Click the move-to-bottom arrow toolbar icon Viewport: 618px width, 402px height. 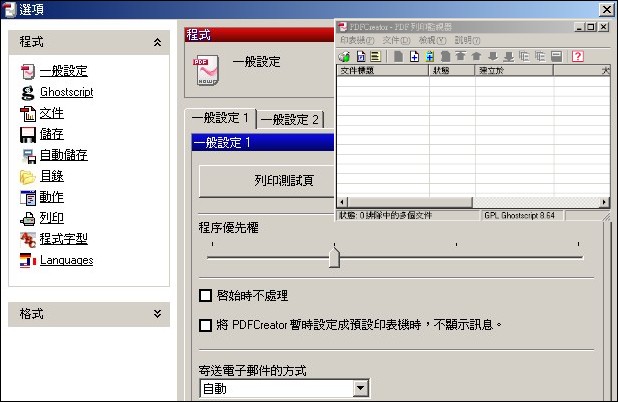pos(508,57)
